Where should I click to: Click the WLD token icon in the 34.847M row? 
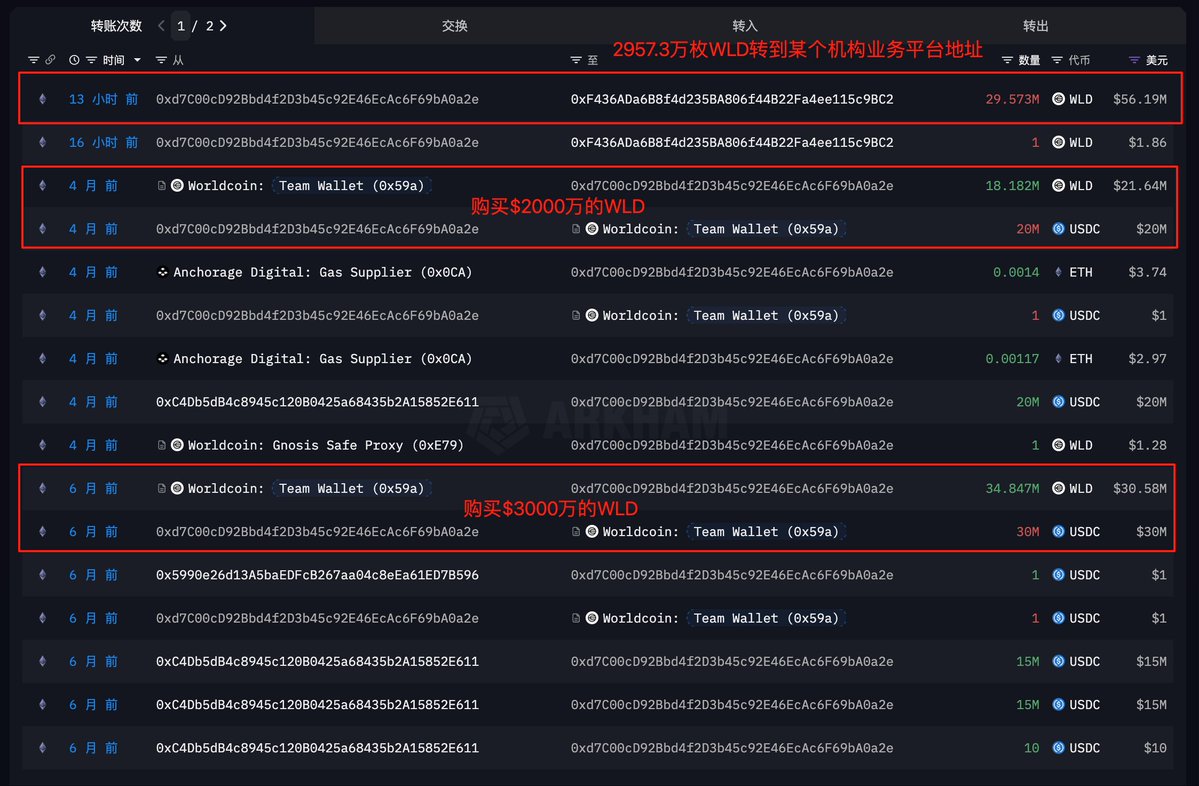point(1058,489)
